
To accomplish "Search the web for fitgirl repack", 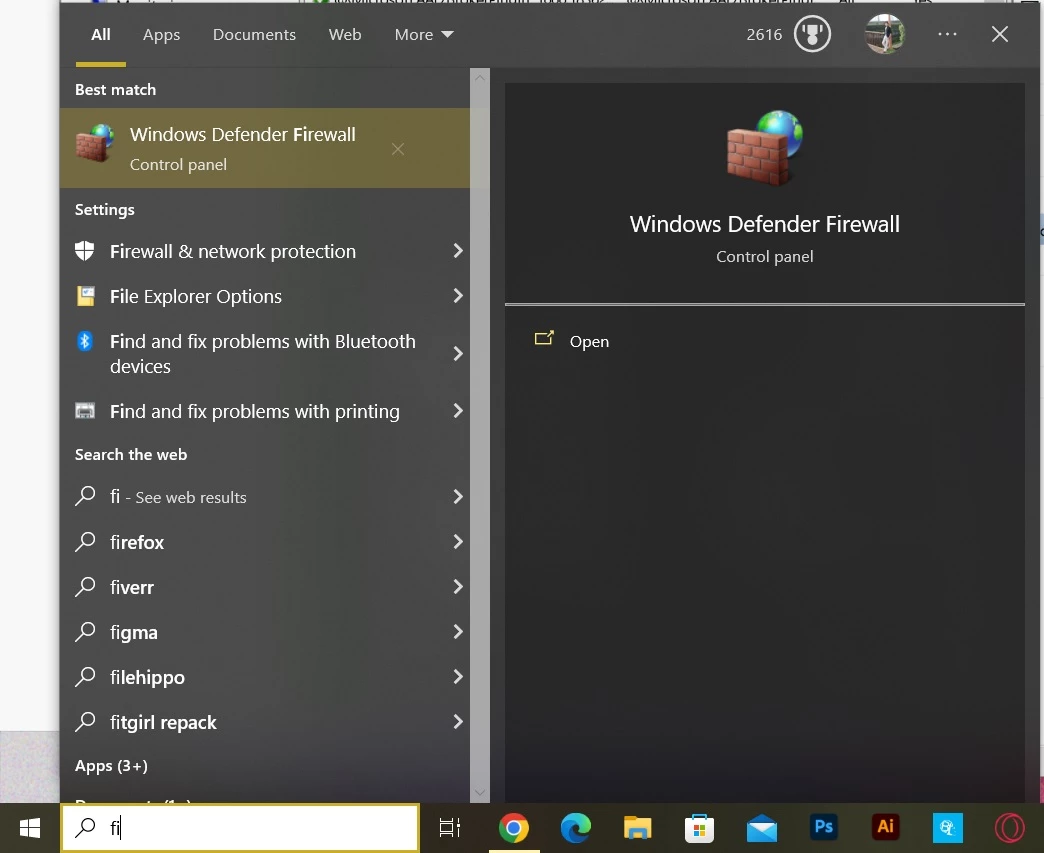I will tap(265, 722).
